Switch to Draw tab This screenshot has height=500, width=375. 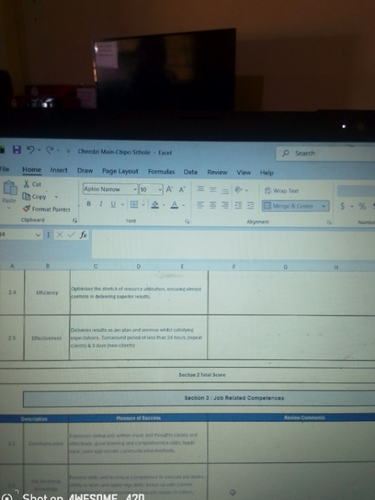click(85, 171)
